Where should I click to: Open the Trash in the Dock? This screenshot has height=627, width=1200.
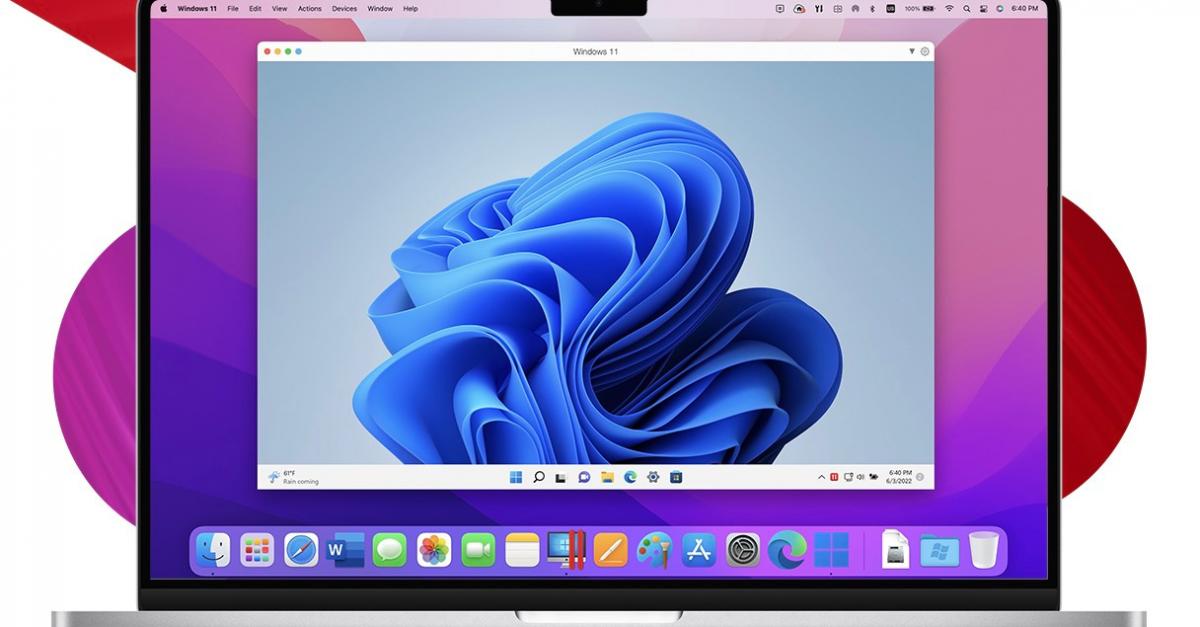(983, 549)
